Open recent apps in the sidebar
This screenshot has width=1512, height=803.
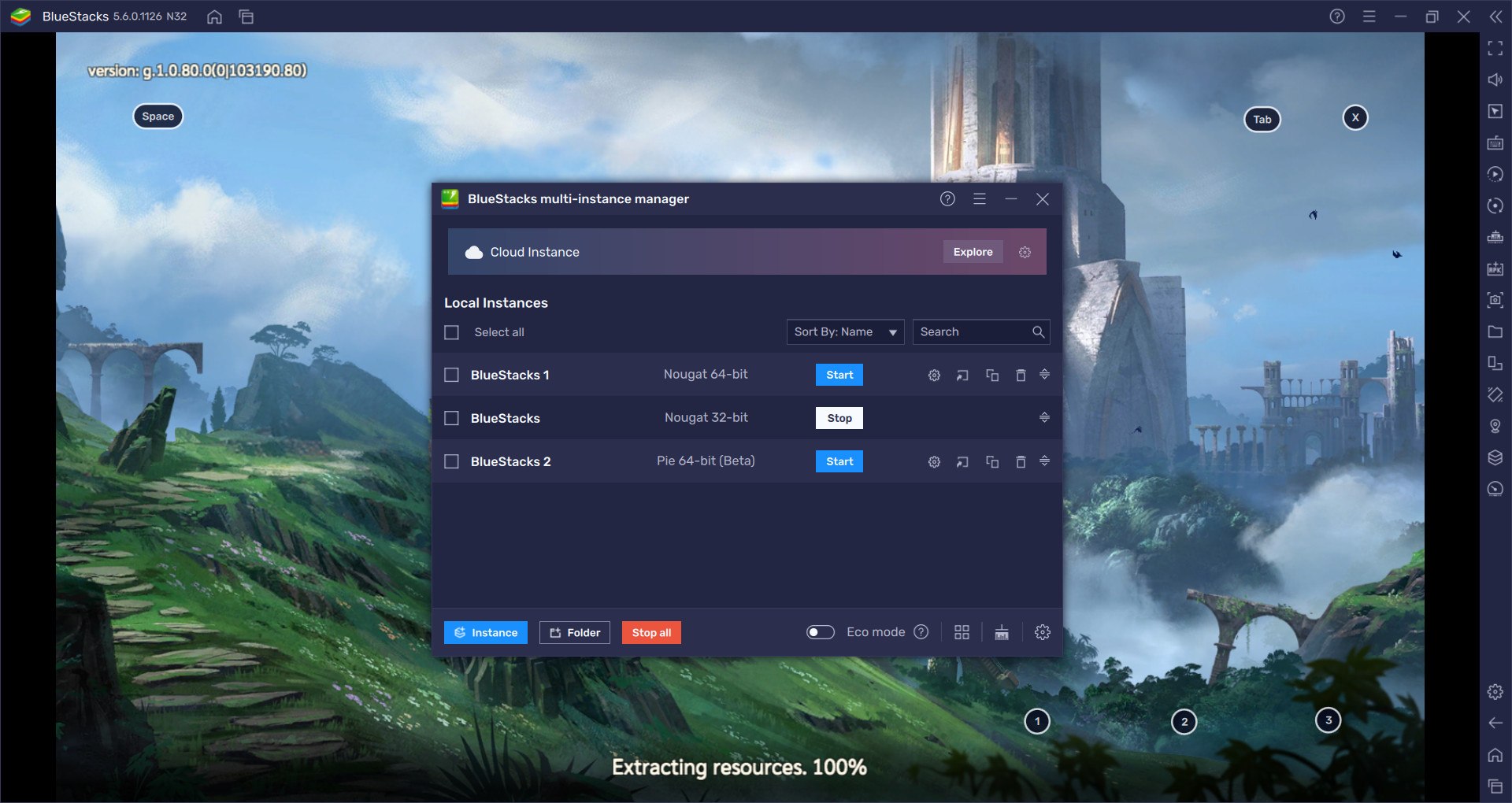1495,786
